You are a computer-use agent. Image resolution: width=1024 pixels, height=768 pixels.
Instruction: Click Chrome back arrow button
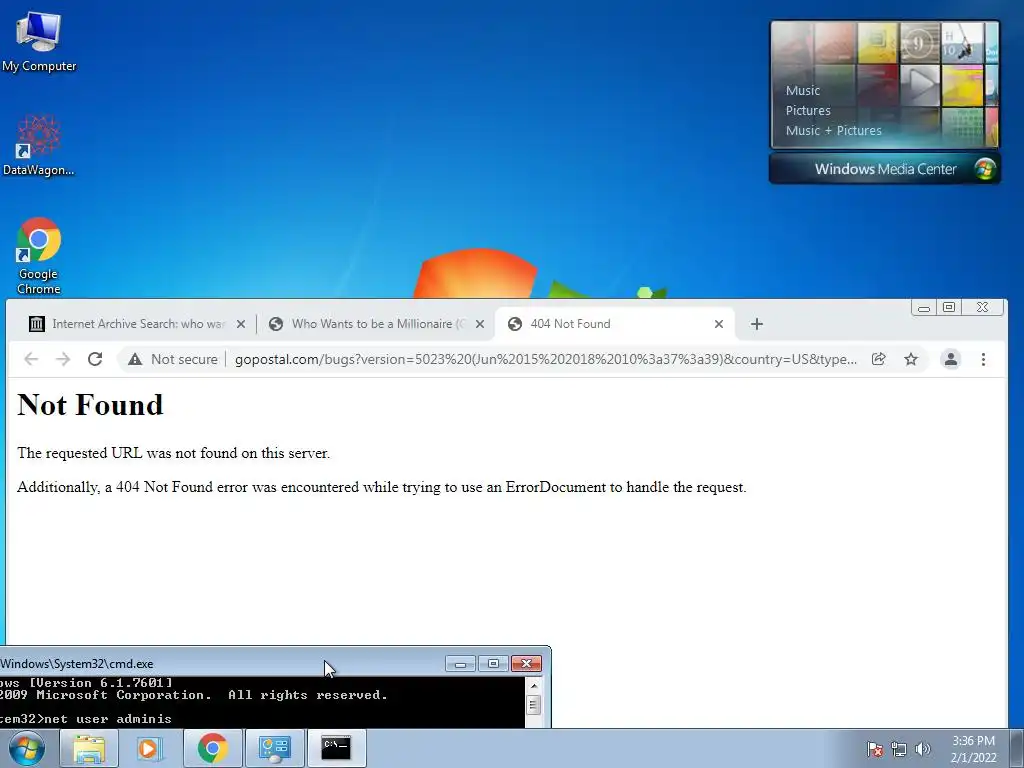tap(31, 359)
